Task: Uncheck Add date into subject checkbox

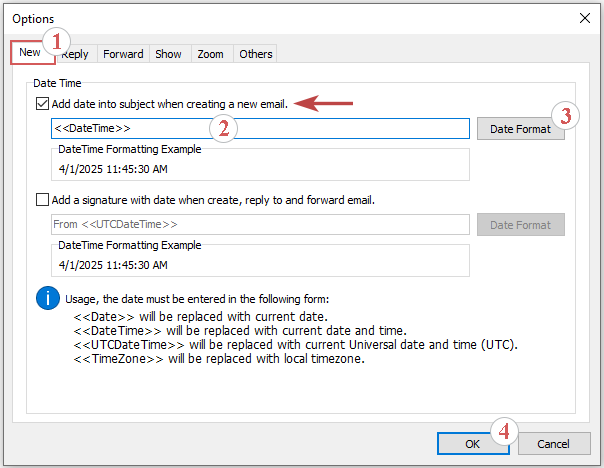Action: point(42,104)
